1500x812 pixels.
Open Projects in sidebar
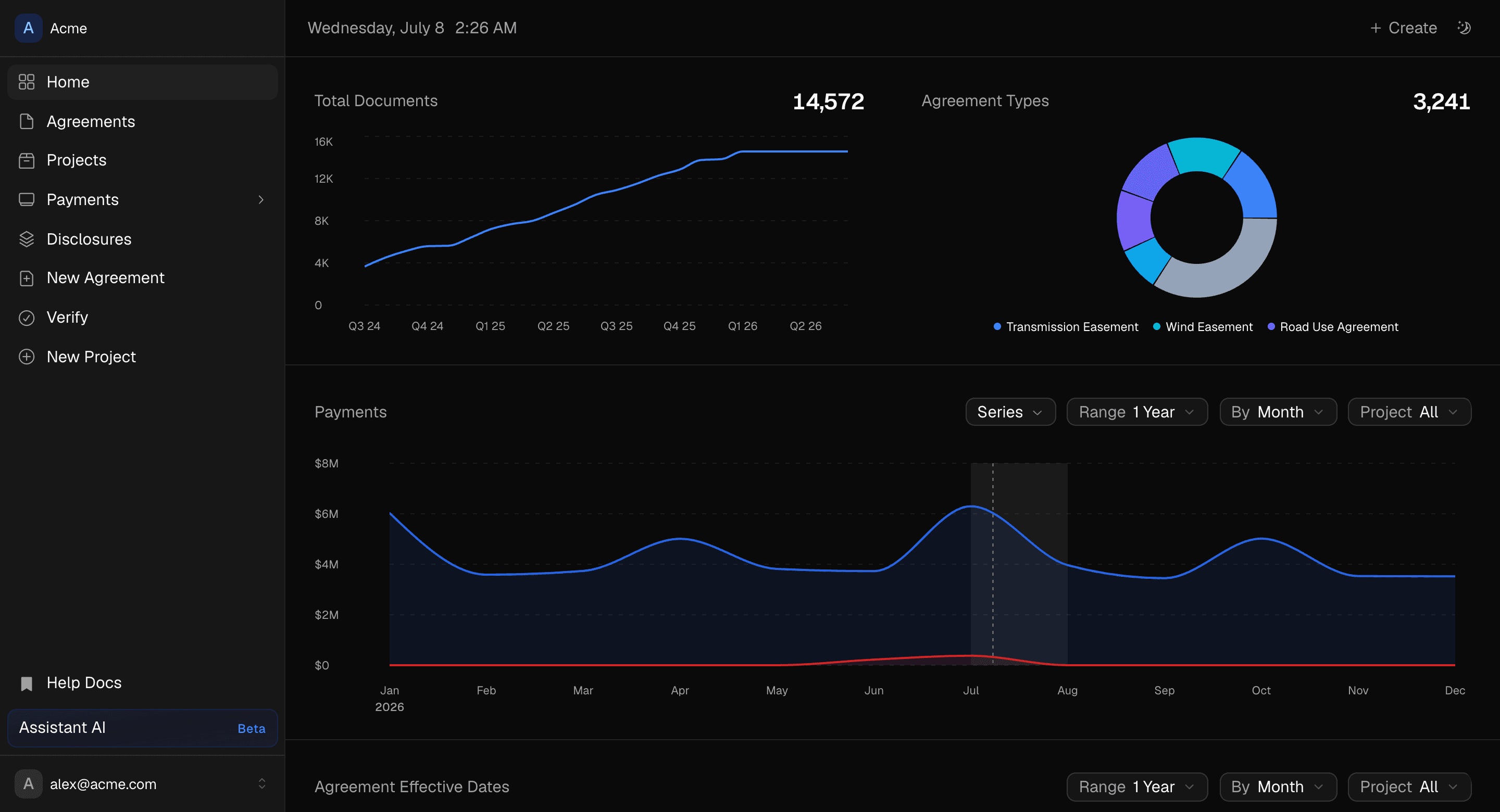tap(143, 160)
